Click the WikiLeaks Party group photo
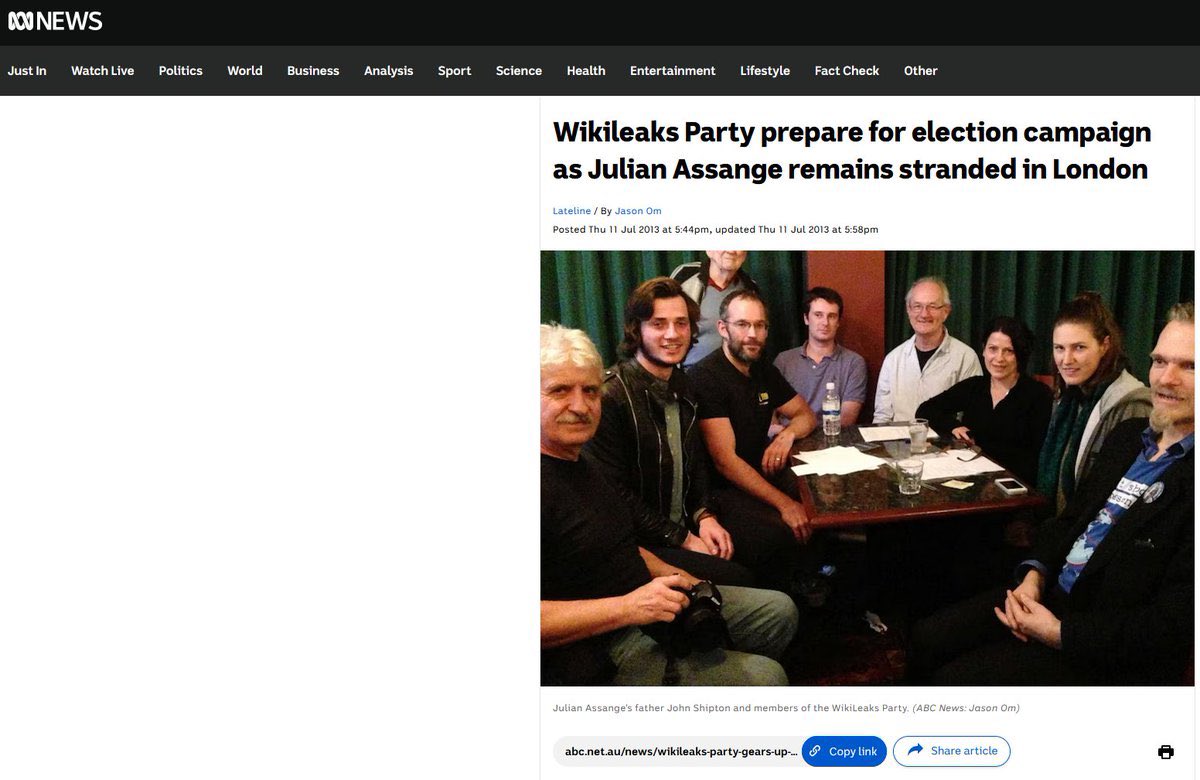 [868, 468]
